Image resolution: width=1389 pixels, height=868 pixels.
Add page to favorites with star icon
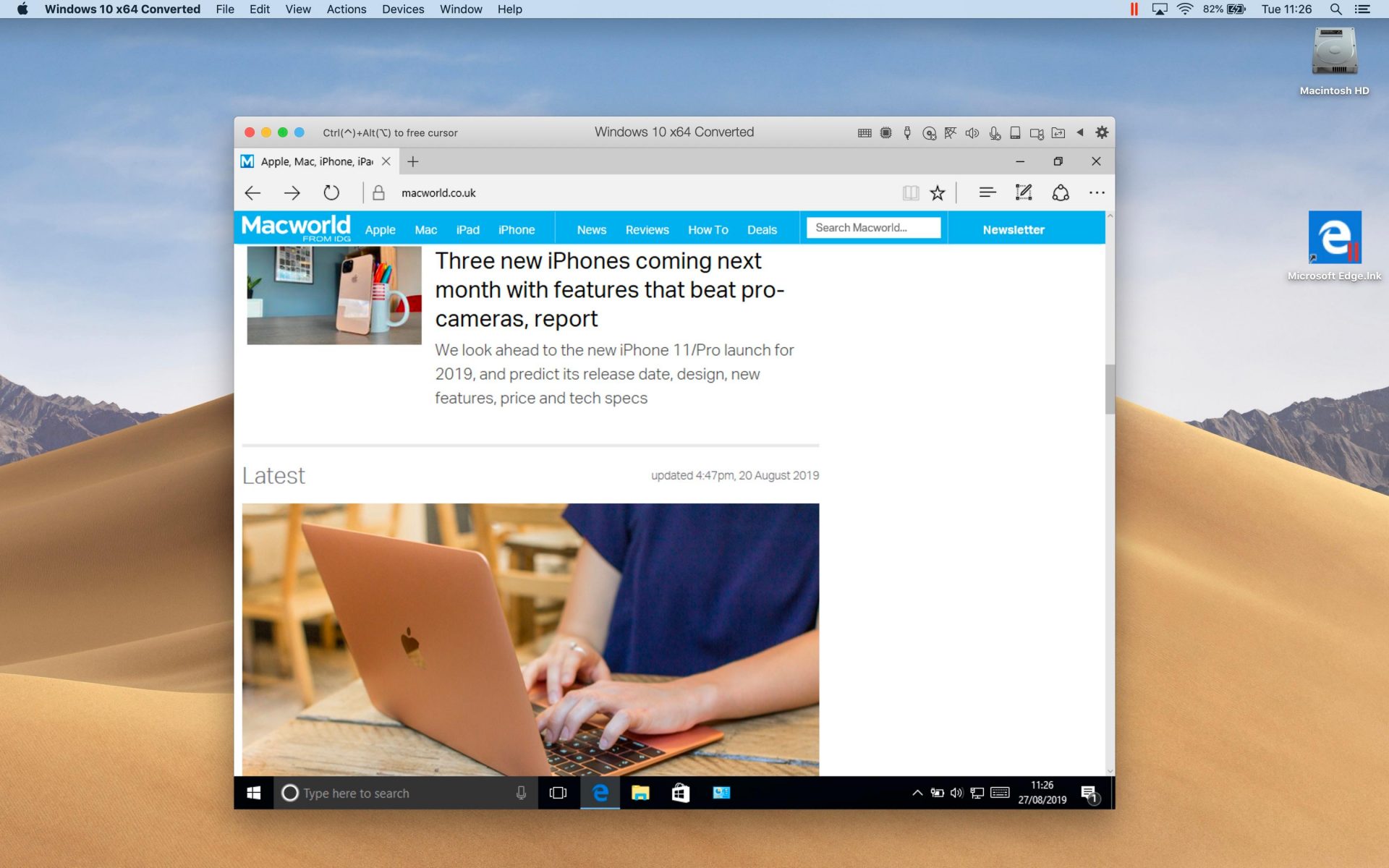coord(938,192)
